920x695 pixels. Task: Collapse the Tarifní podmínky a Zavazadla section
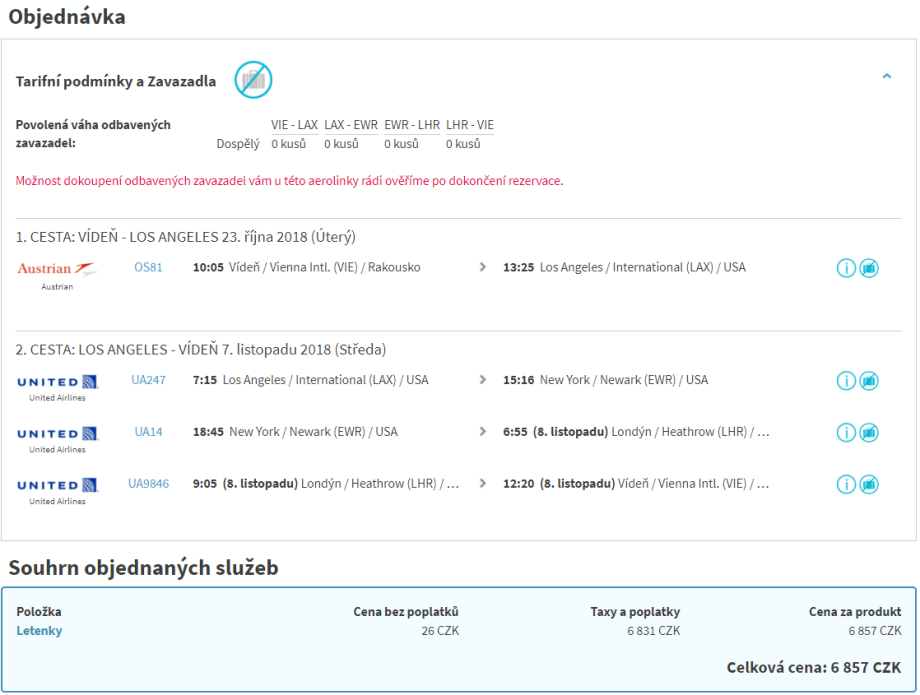(x=886, y=76)
